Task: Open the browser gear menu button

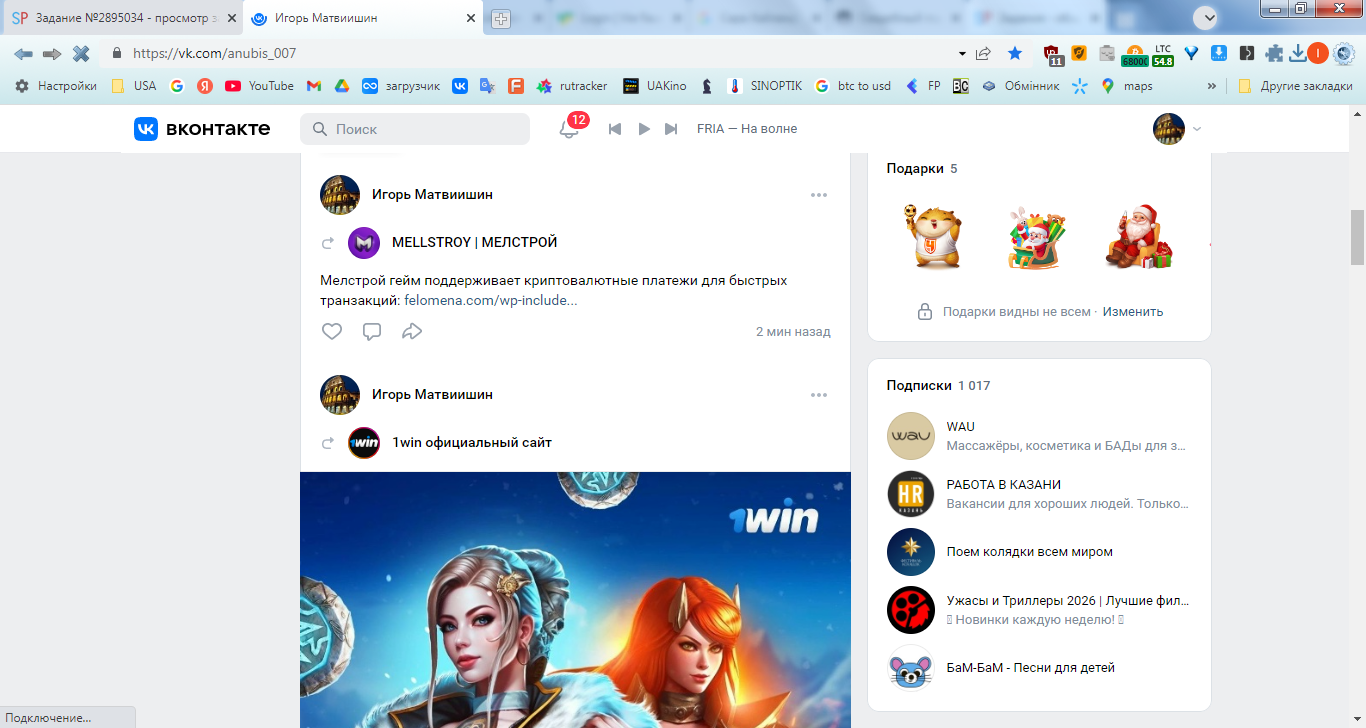Action: coord(1344,53)
